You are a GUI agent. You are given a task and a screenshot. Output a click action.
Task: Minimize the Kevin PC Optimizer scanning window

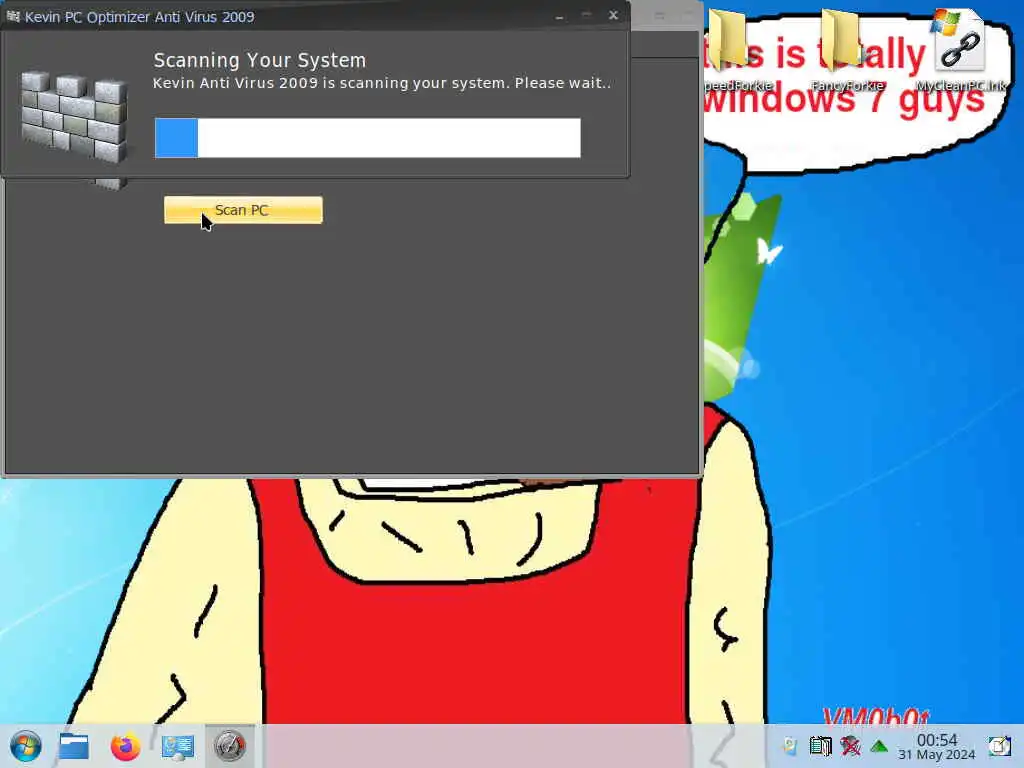(560, 16)
